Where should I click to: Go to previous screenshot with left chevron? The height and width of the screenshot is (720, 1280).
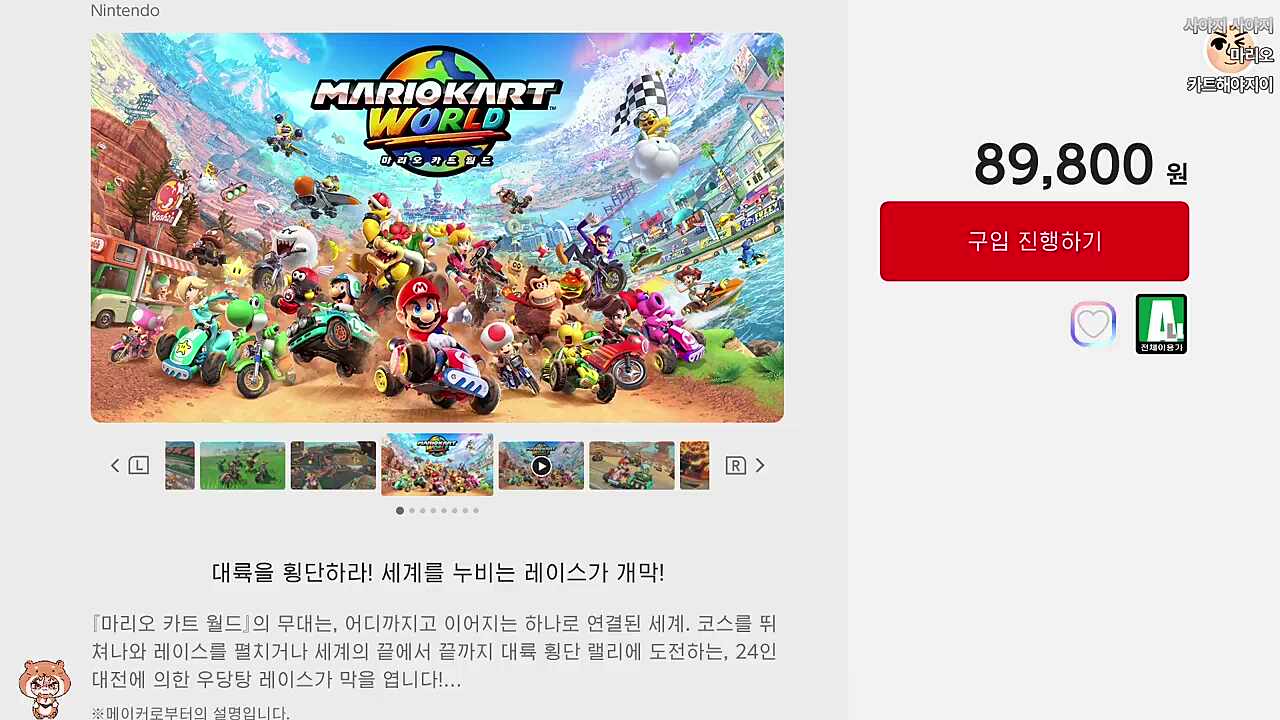(x=115, y=465)
